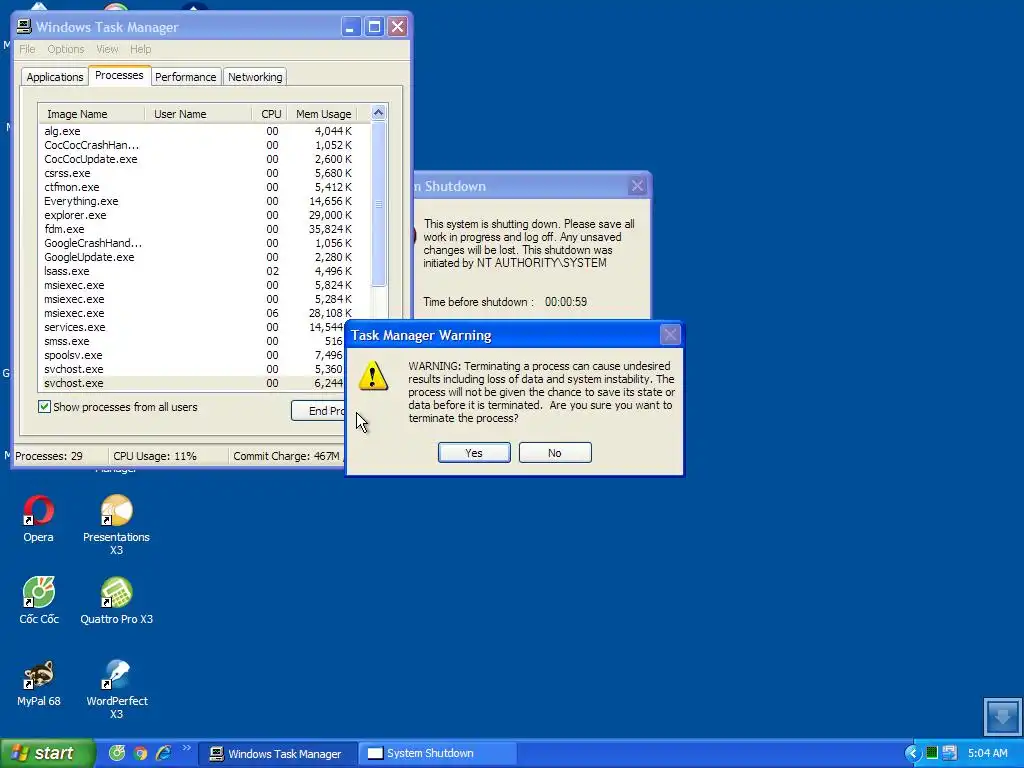
Task: Click the yellow warning triangle icon
Action: (373, 376)
